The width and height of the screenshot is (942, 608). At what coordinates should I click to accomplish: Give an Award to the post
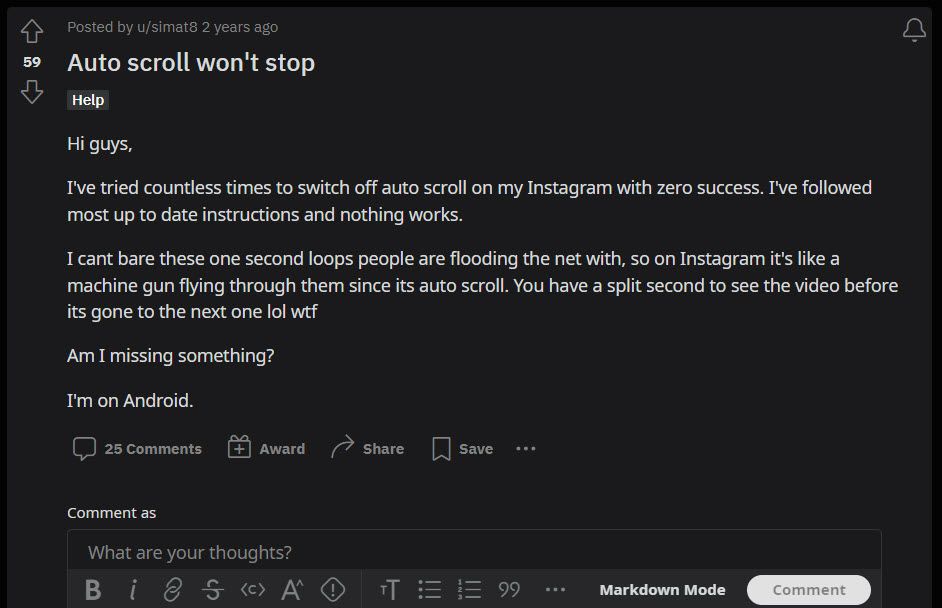(x=266, y=448)
